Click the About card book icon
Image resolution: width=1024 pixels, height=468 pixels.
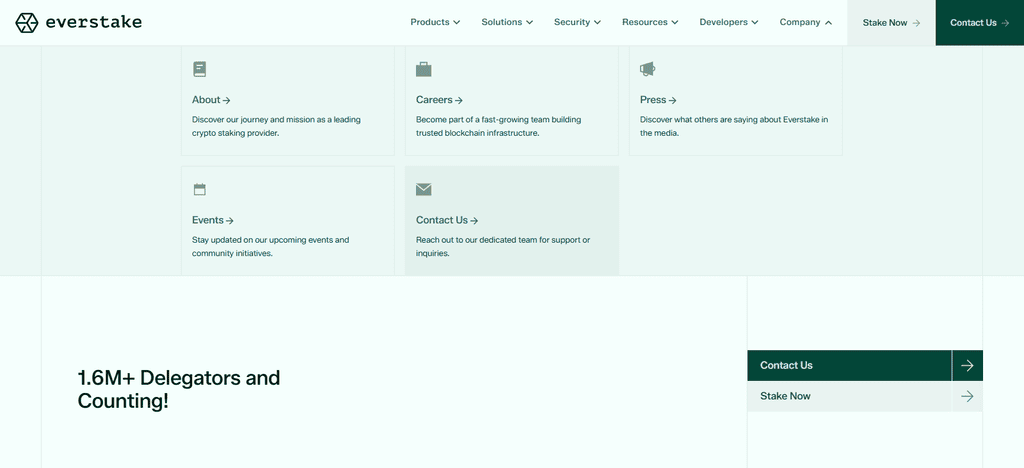[200, 69]
